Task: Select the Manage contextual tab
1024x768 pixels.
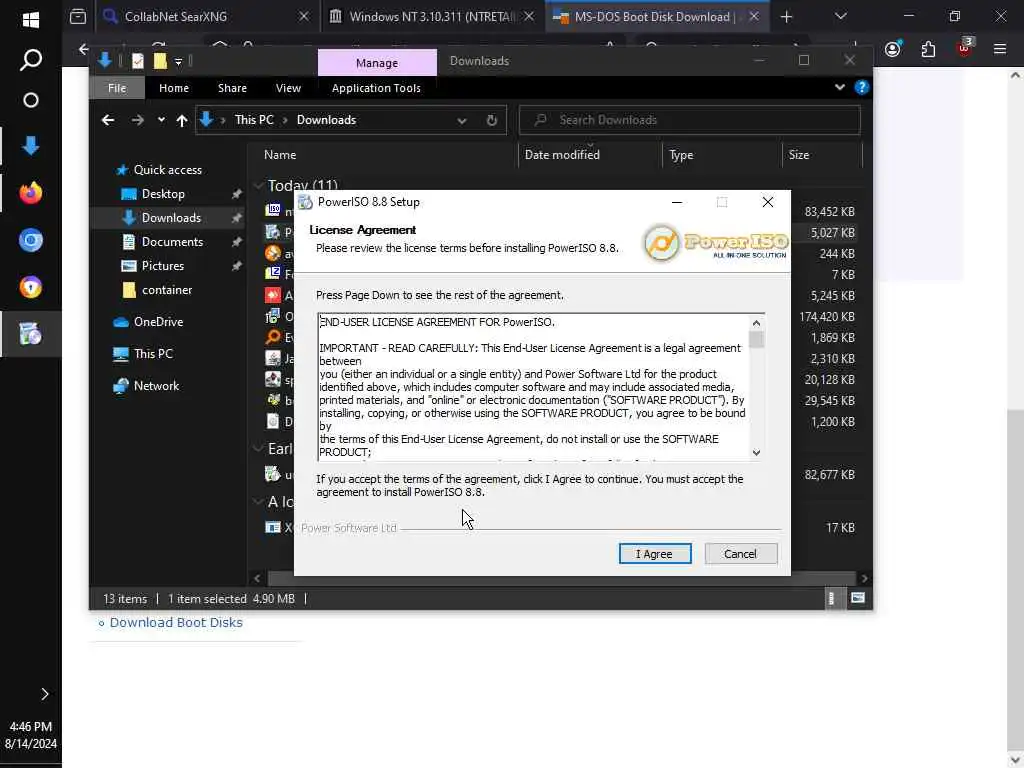Action: pyautogui.click(x=377, y=63)
